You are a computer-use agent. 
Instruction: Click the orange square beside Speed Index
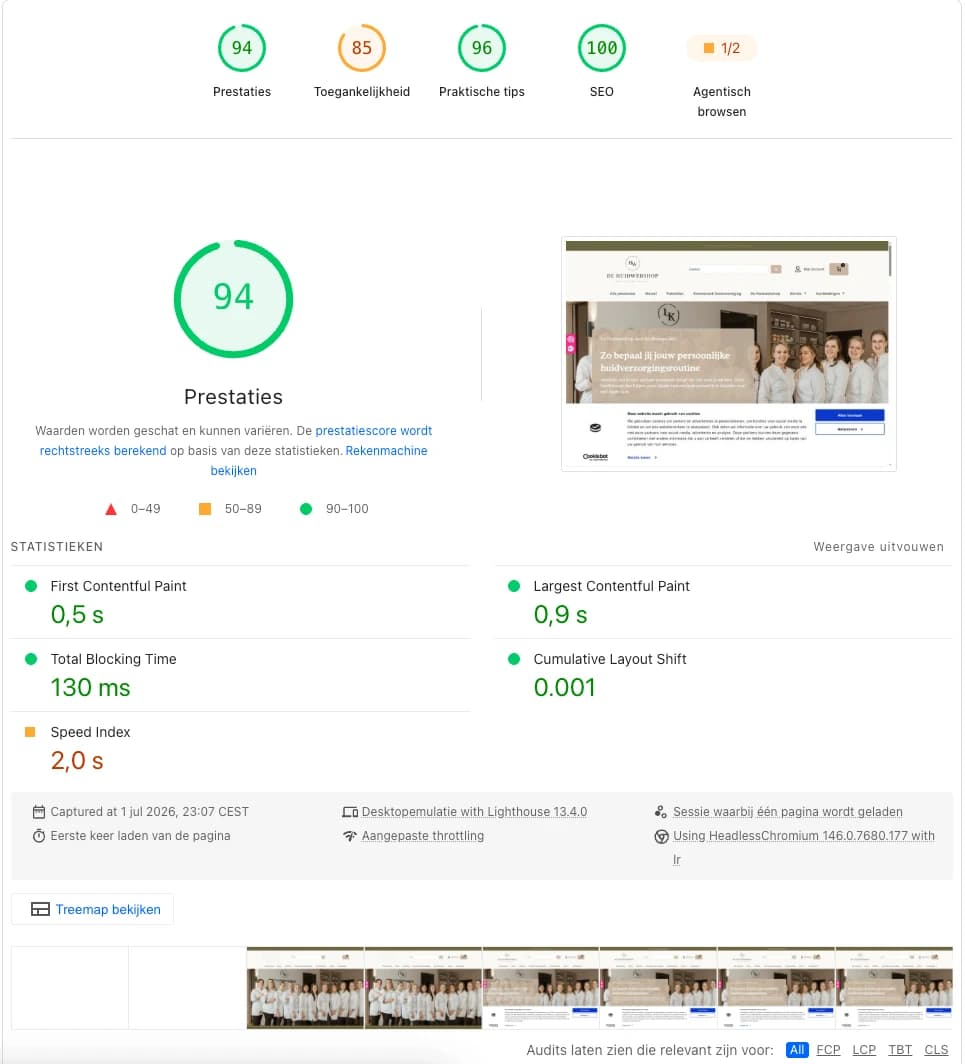point(30,732)
